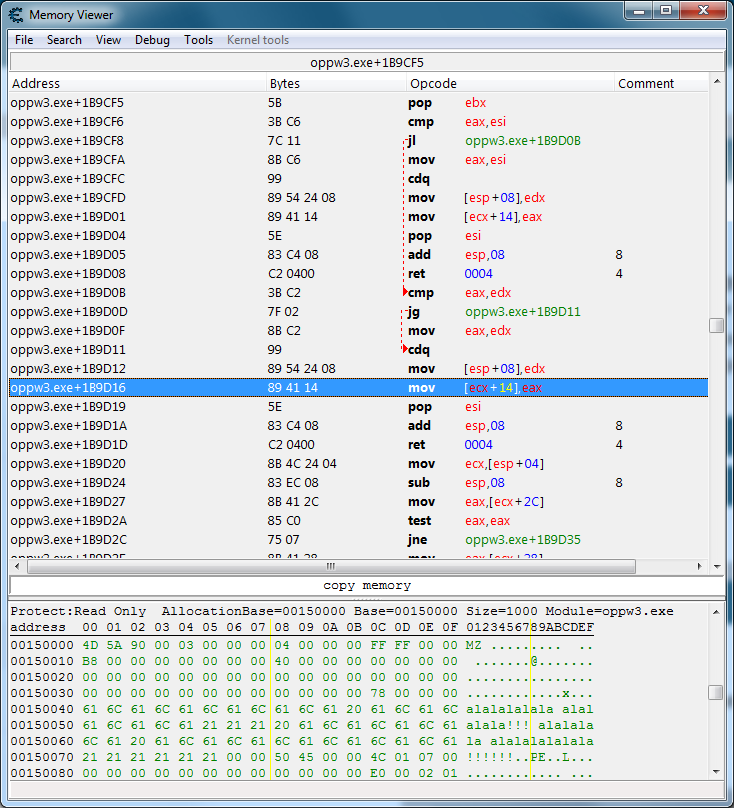Click the hex view scroll-down arrow
Image resolution: width=734 pixels, height=808 pixels.
(x=716, y=772)
